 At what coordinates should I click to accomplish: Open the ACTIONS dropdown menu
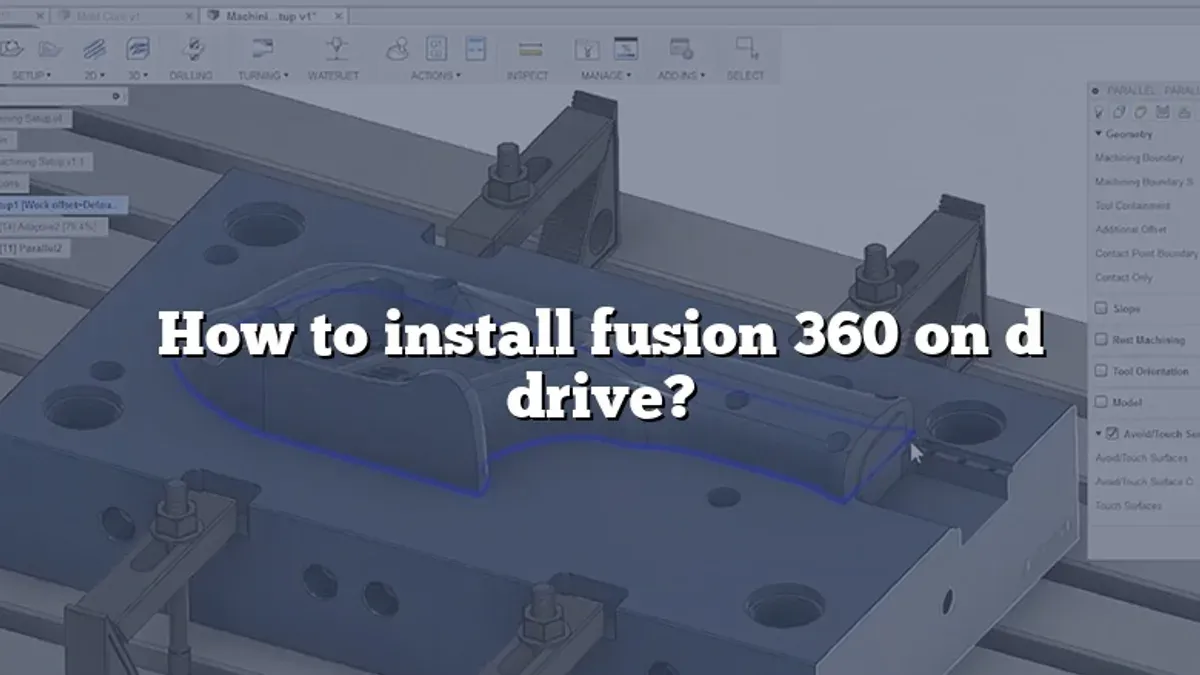436,76
